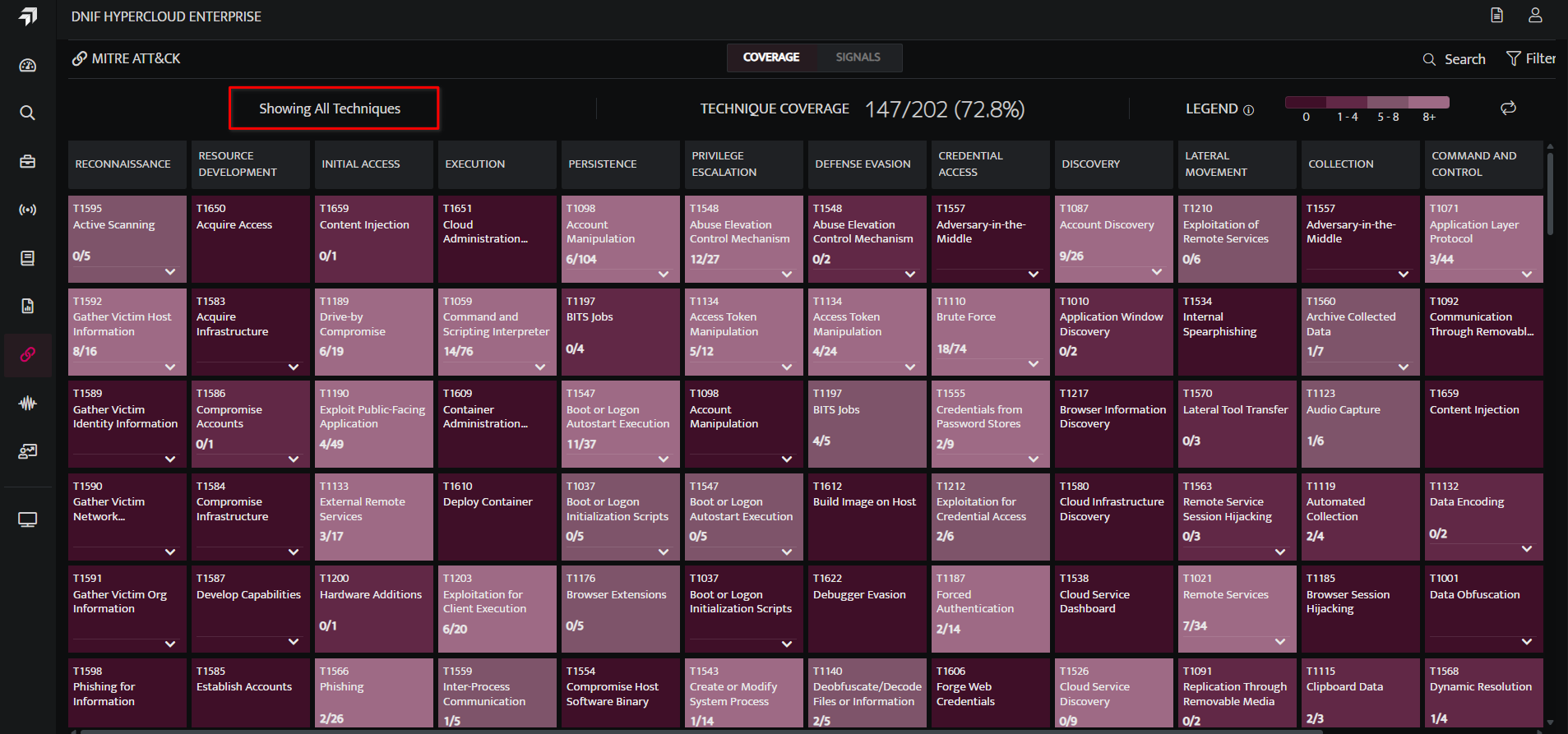Open the waveform icon in sidebar
The height and width of the screenshot is (734, 1568).
(28, 403)
